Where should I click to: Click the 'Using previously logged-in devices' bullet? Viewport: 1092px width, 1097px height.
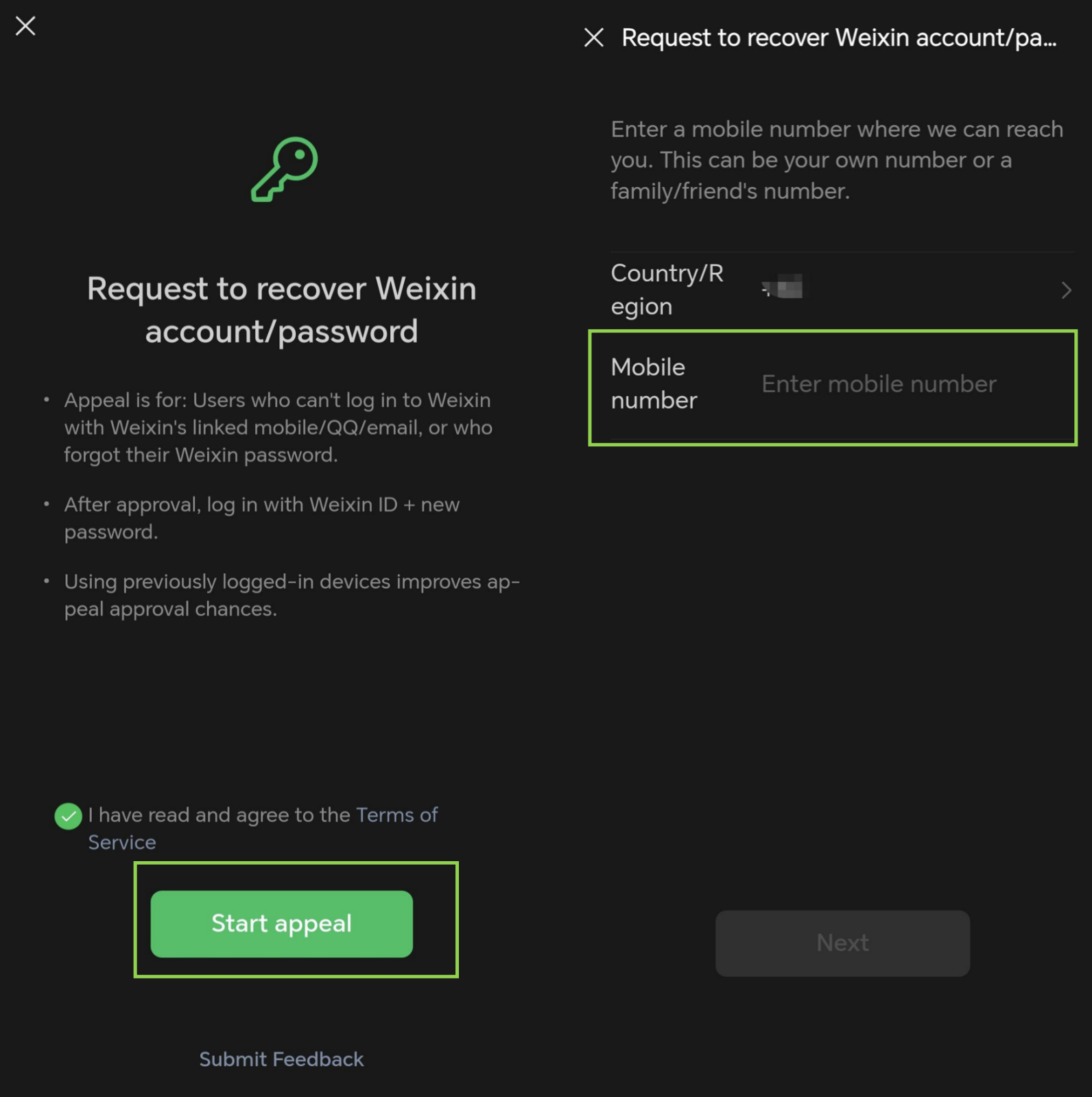click(292, 595)
